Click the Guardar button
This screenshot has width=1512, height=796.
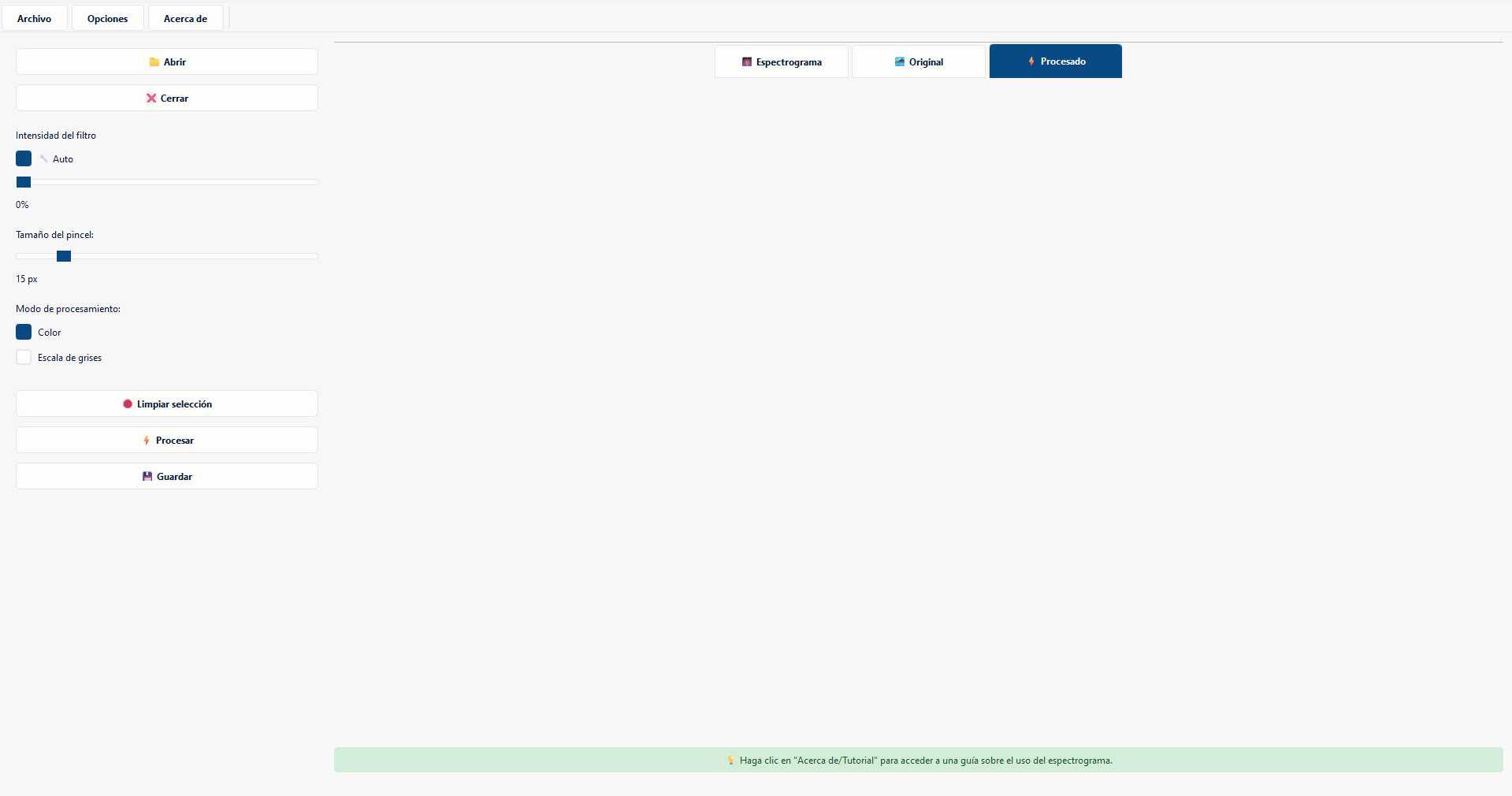tap(167, 476)
